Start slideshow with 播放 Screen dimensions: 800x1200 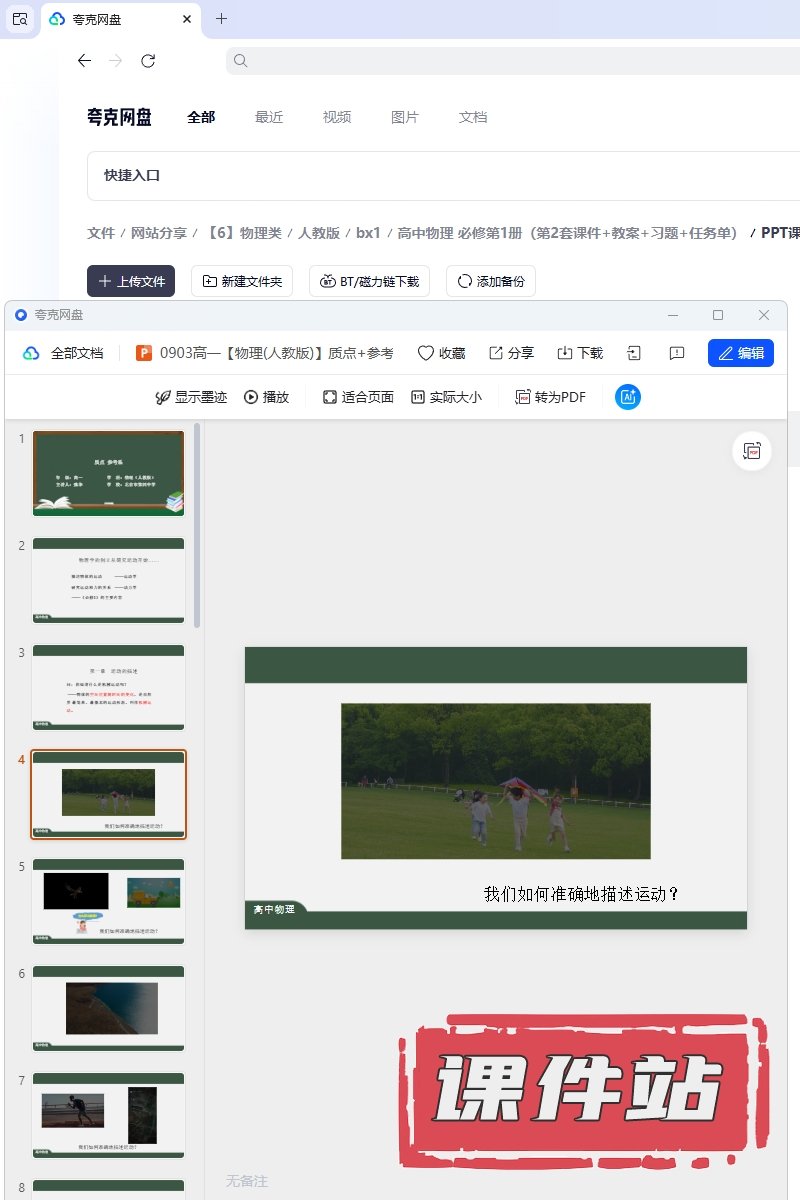pos(266,397)
